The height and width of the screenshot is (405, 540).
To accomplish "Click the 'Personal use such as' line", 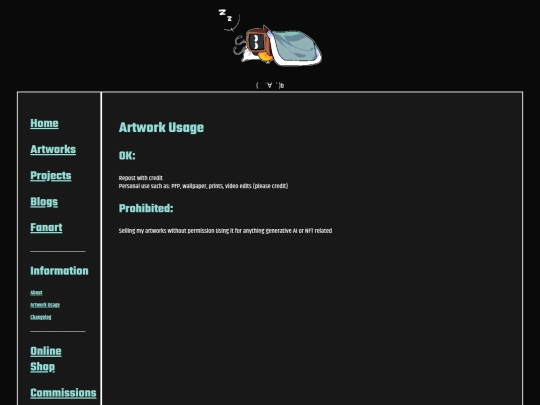I will tap(203, 186).
